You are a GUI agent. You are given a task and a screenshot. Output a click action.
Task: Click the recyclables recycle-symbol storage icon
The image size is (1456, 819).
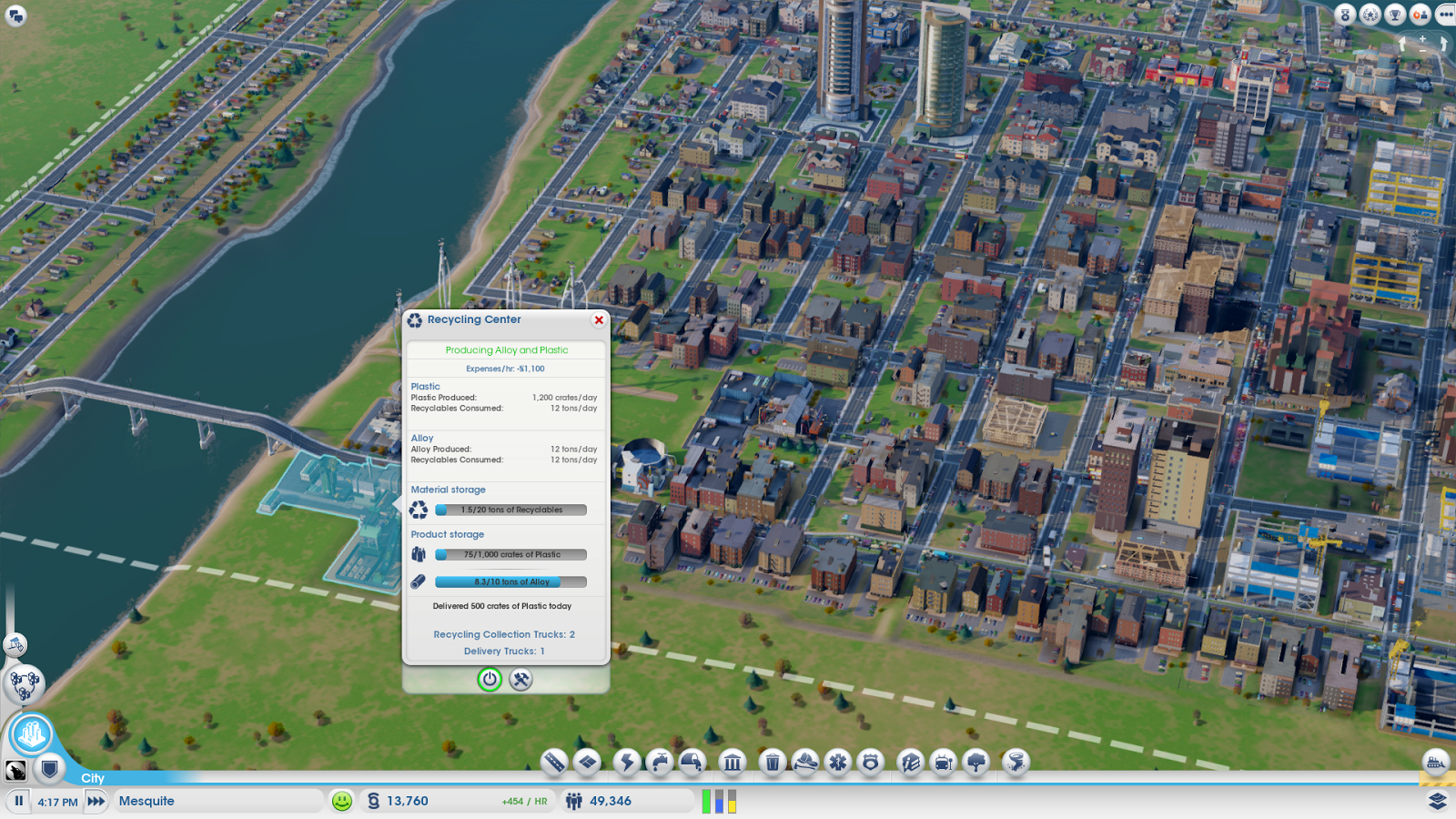(419, 510)
